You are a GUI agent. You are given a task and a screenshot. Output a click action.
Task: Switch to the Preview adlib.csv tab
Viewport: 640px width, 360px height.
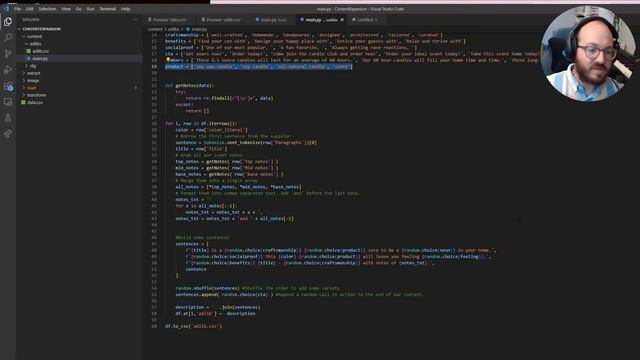223,20
